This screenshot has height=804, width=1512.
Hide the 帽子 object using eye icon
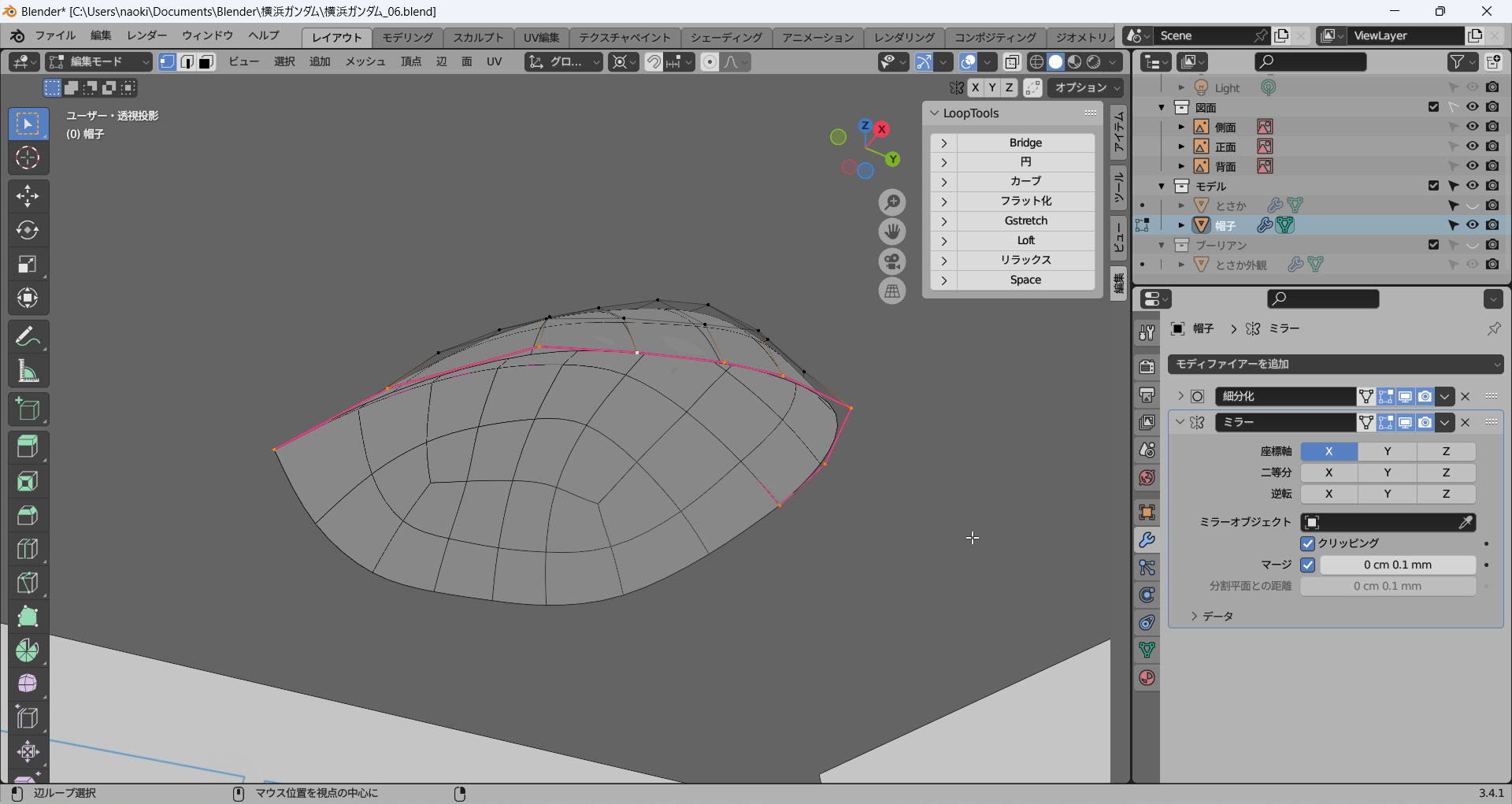click(1472, 225)
